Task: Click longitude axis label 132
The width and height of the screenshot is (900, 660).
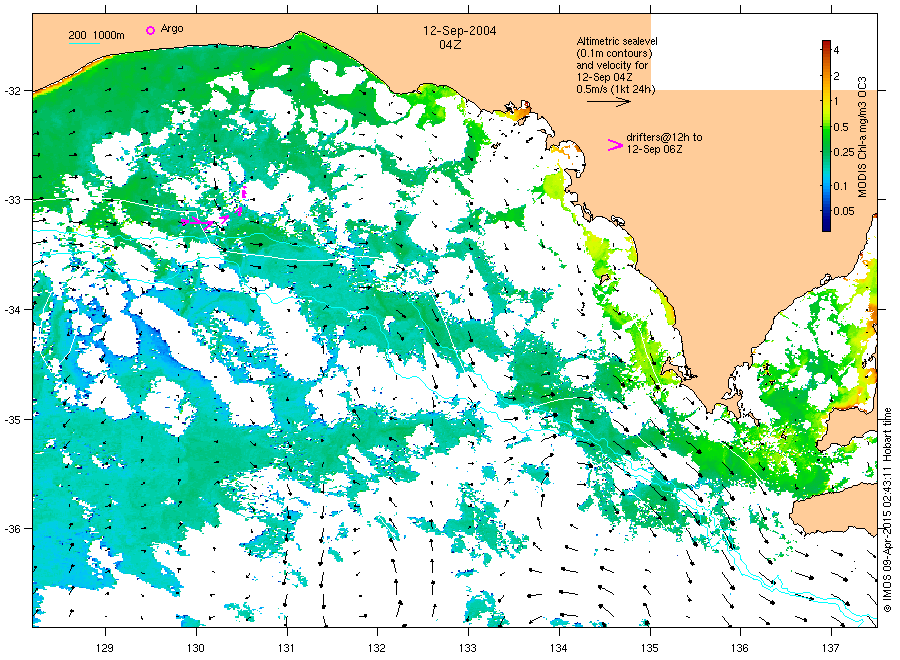Action: tap(377, 649)
